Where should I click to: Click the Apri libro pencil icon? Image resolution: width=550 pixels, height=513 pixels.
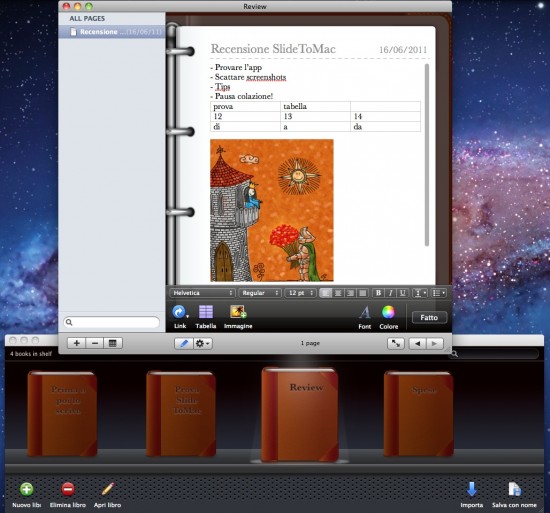click(x=108, y=489)
